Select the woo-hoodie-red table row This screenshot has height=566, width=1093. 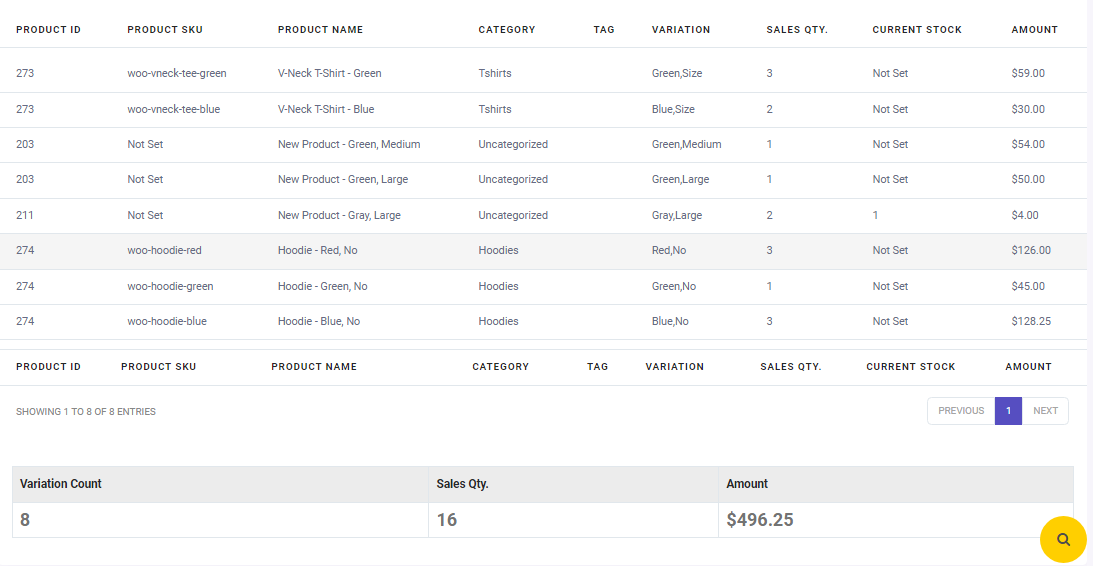544,251
